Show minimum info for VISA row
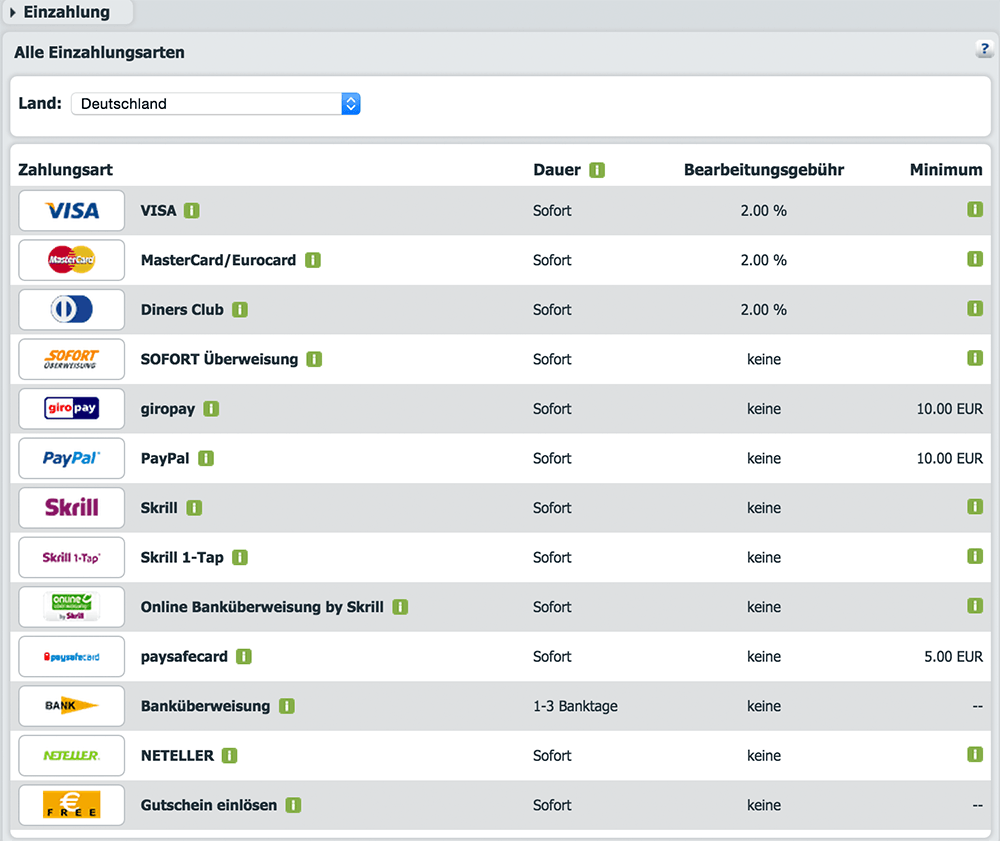1000x841 pixels. point(975,209)
